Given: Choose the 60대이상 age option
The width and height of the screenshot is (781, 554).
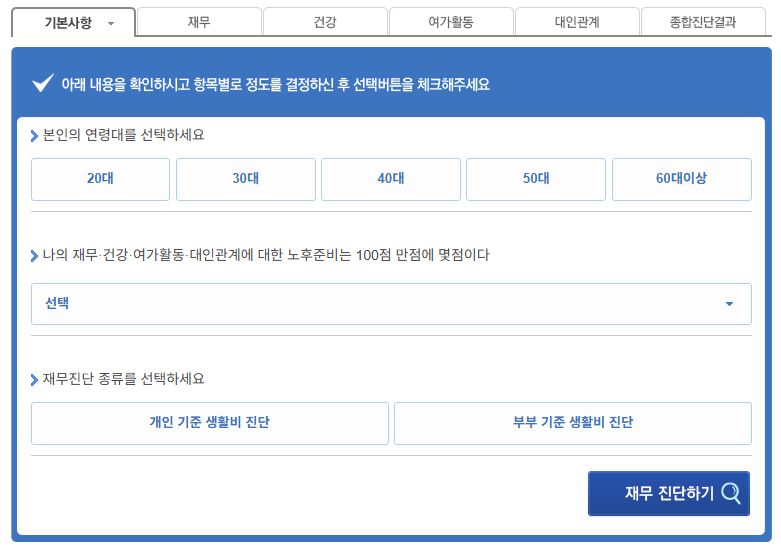Looking at the screenshot, I should click(682, 179).
